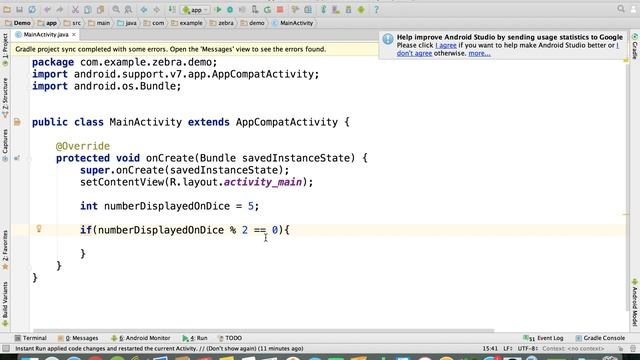This screenshot has height=360, width=640.
Task: Click the Debug app bug icon
Action: click(230, 9)
